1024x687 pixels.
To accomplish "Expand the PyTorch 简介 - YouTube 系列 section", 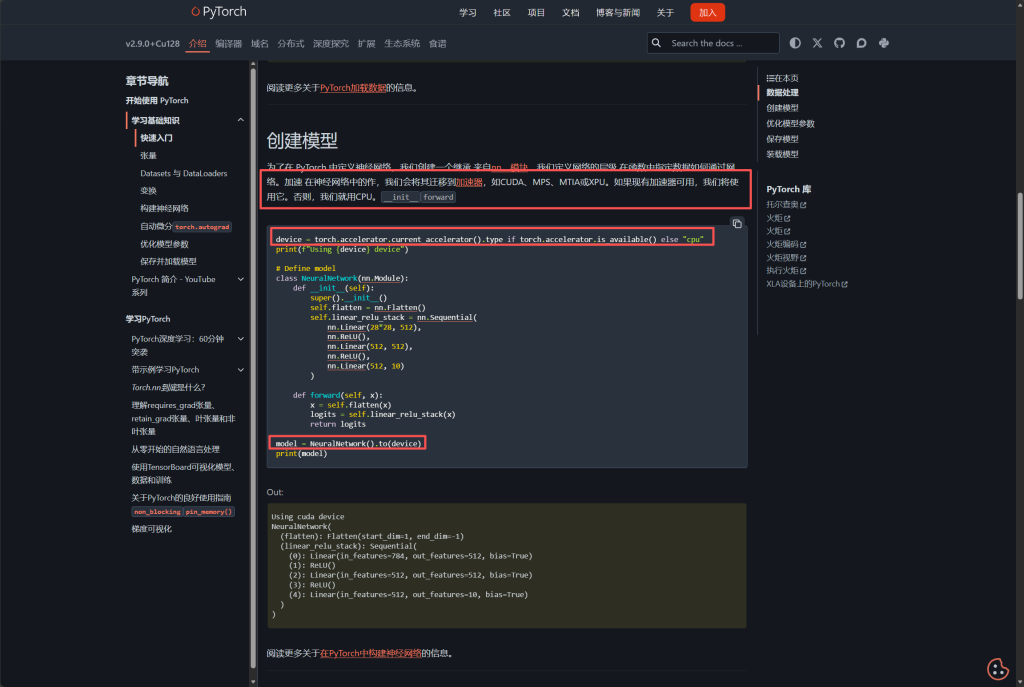I will point(240,279).
